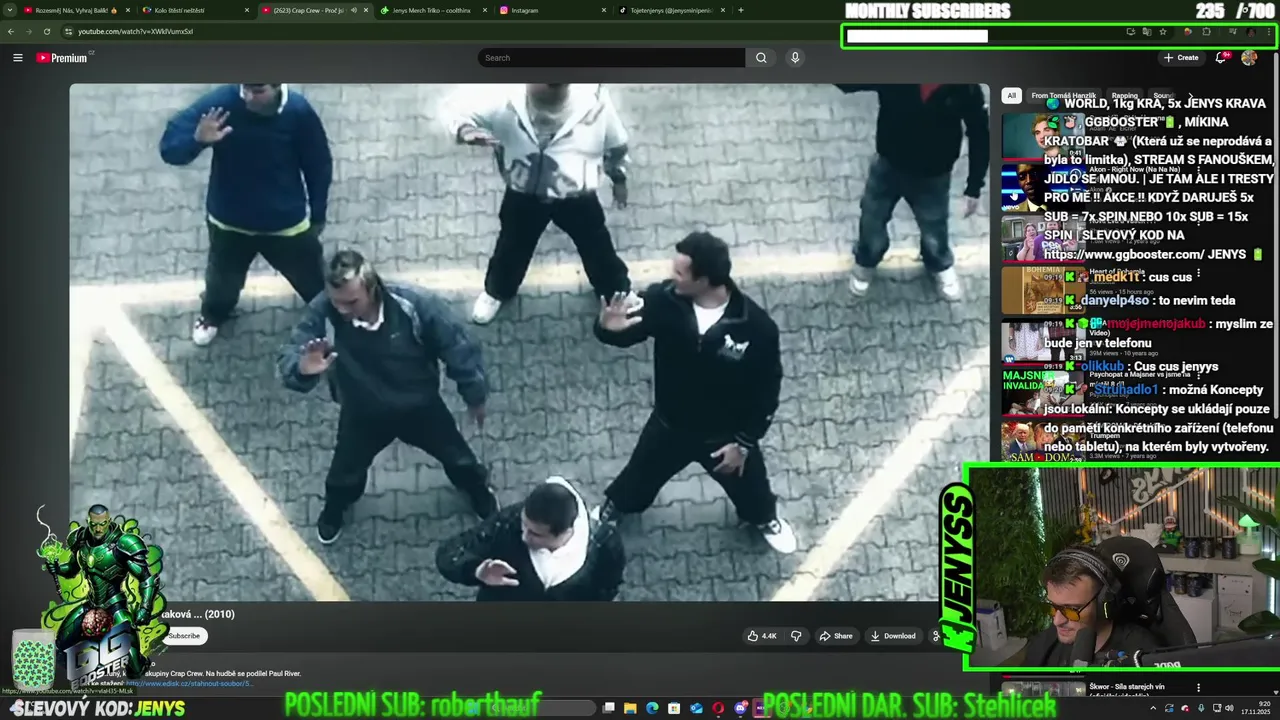This screenshot has height=720, width=1280.
Task: Open a new browser tab
Action: pyautogui.click(x=740, y=10)
